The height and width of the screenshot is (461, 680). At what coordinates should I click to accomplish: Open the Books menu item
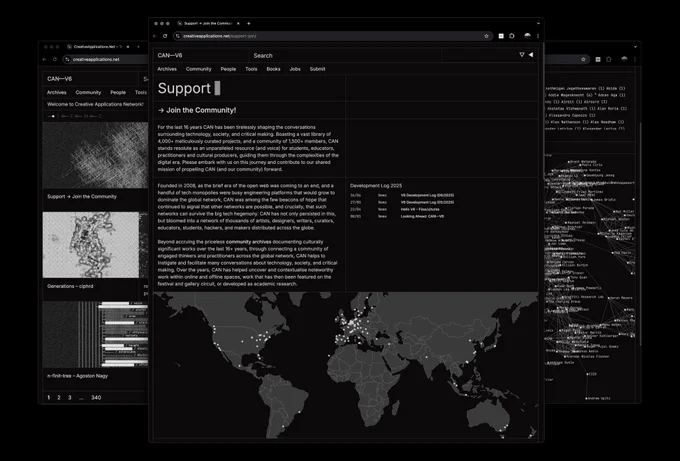pyautogui.click(x=273, y=69)
